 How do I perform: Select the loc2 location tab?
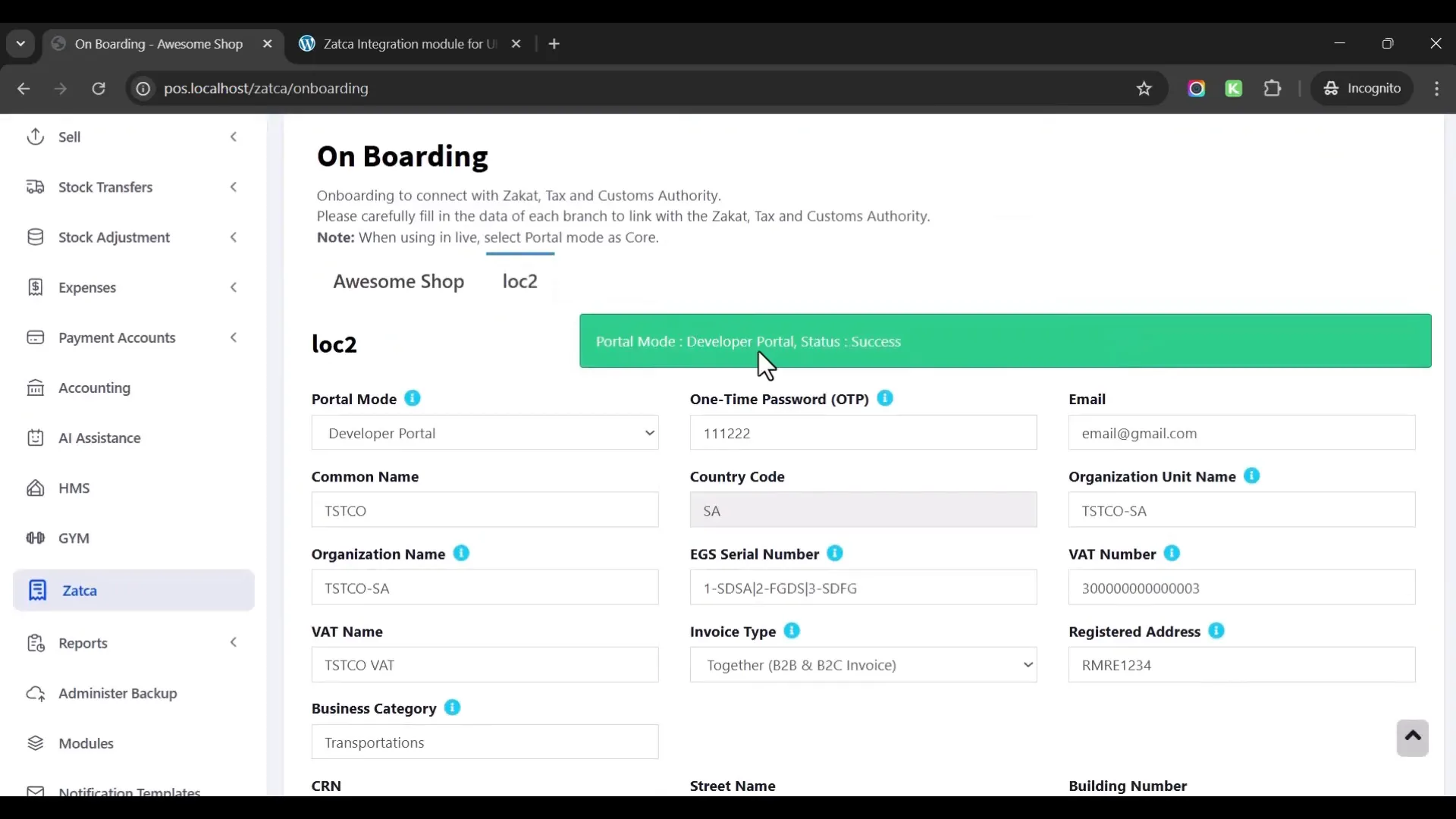520,281
